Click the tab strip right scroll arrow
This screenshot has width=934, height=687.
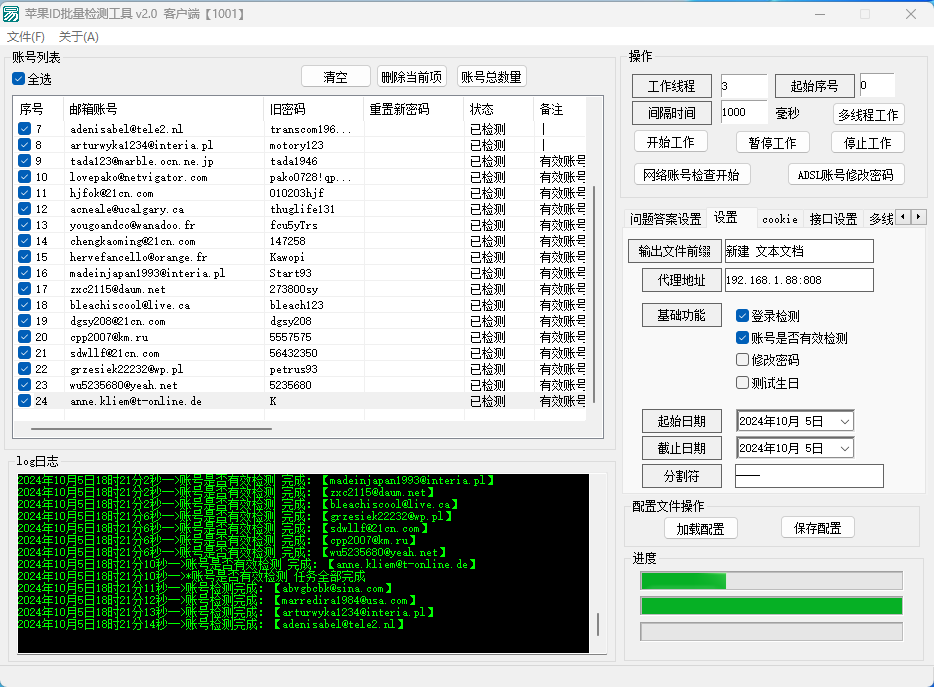(918, 217)
